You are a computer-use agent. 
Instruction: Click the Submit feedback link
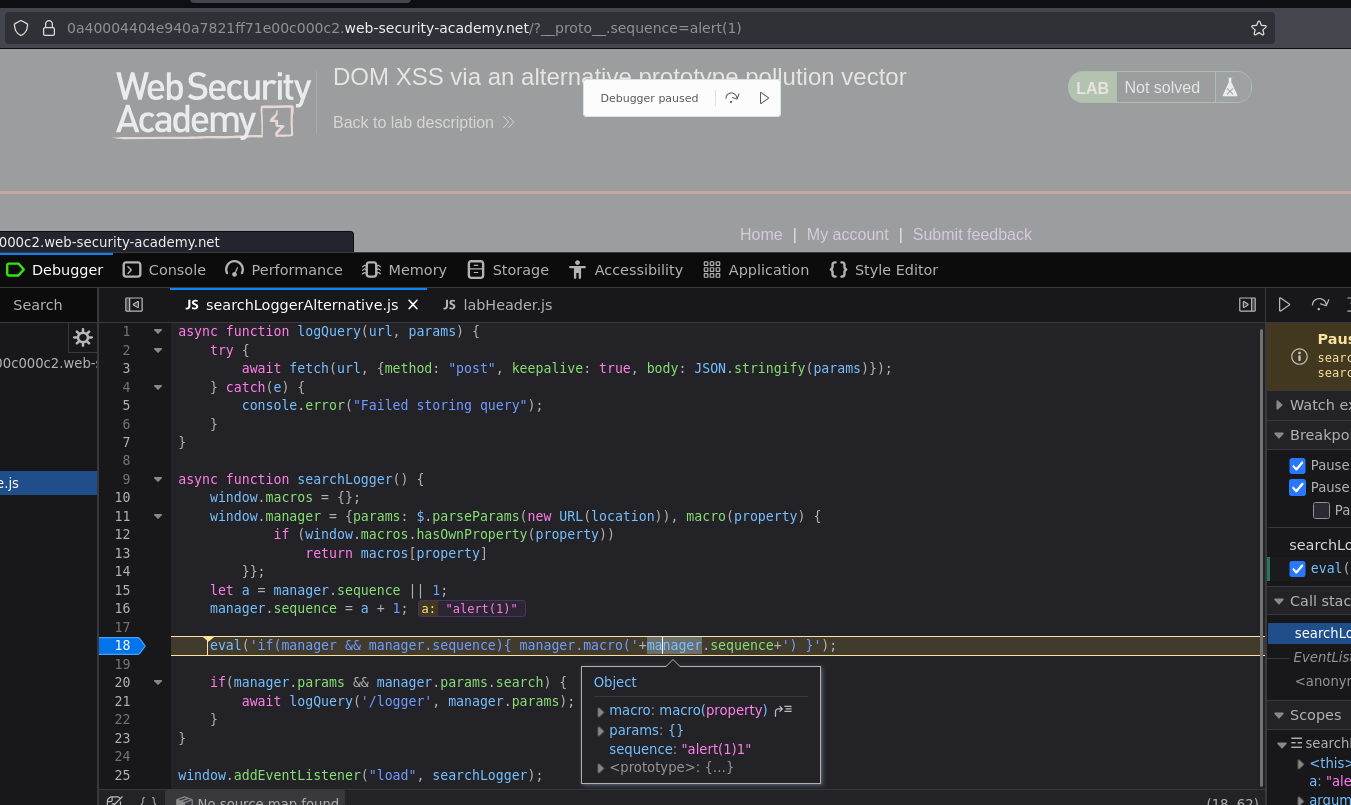point(972,234)
